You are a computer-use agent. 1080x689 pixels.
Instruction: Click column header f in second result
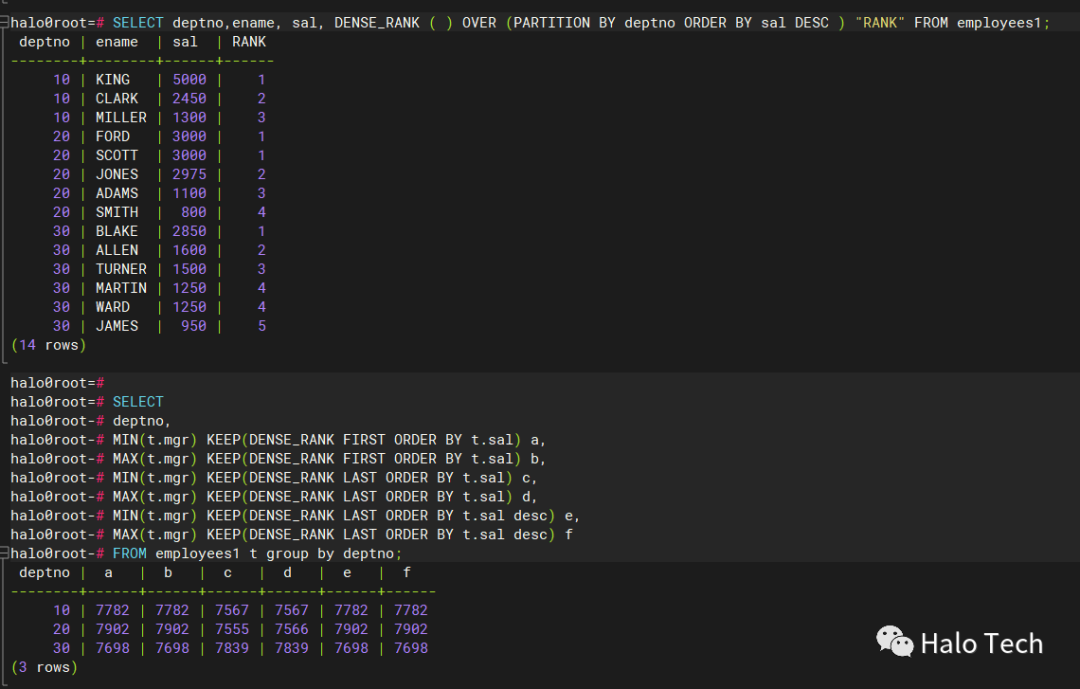pos(406,573)
